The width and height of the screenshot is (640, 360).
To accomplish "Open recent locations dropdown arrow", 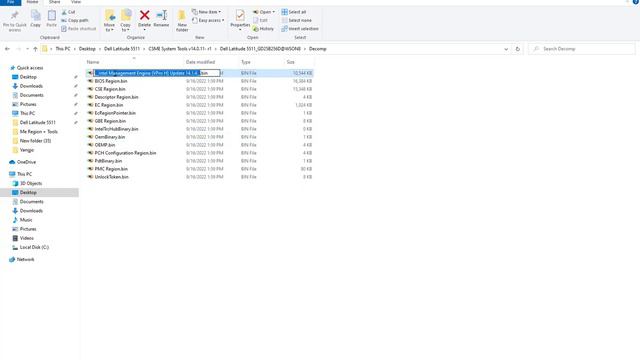I will pos(27,49).
